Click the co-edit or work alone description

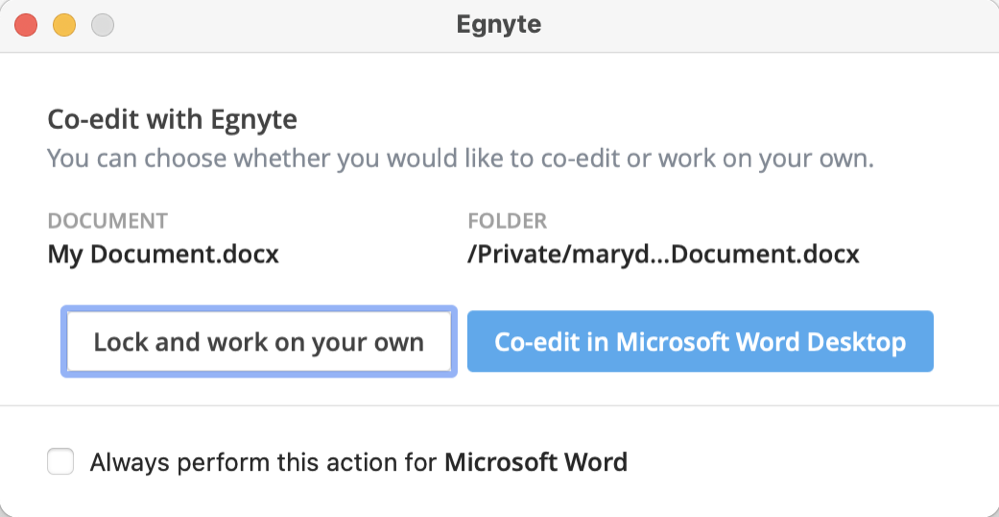pos(461,159)
